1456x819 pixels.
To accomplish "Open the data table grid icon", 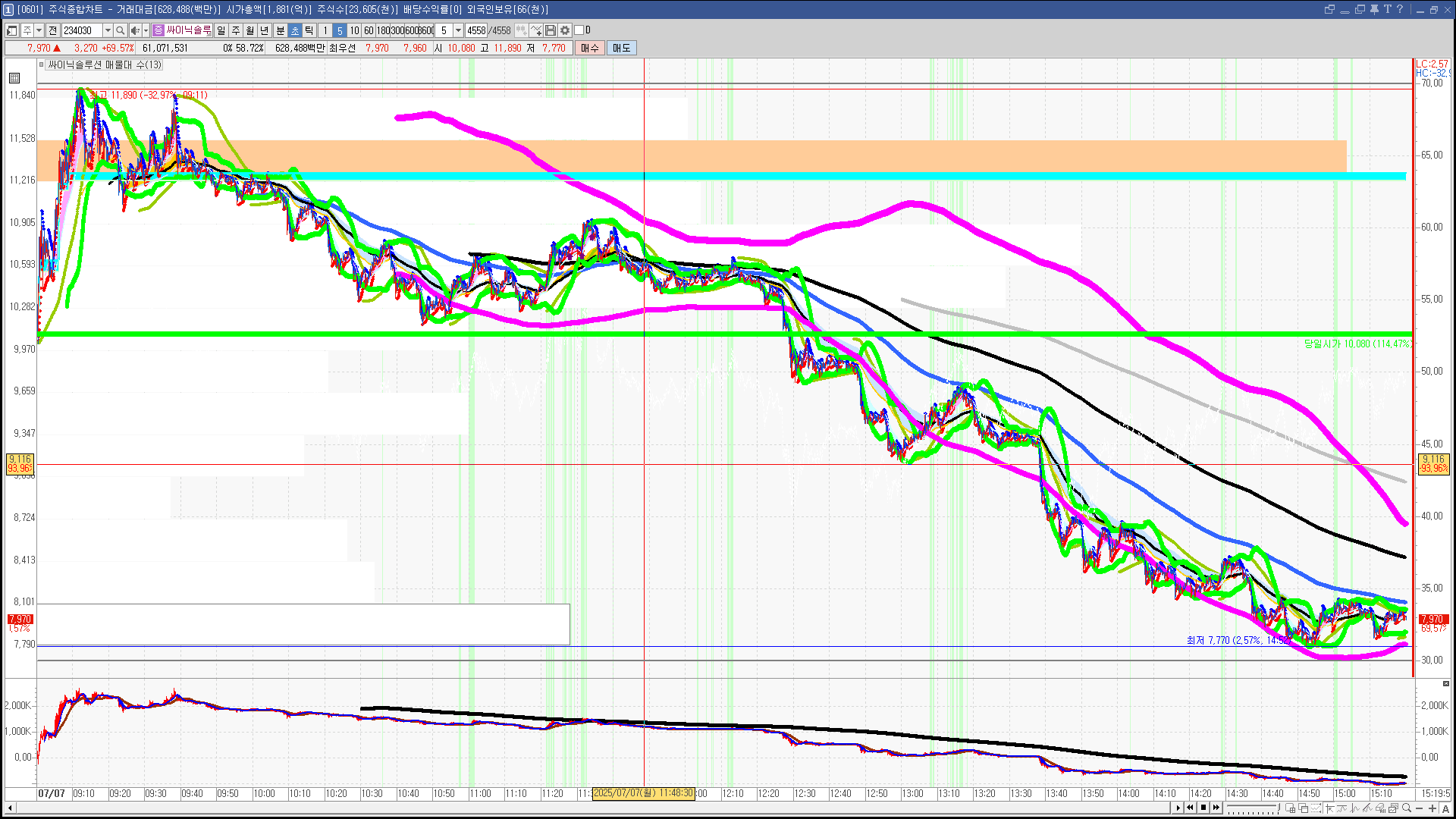I will point(14,78).
